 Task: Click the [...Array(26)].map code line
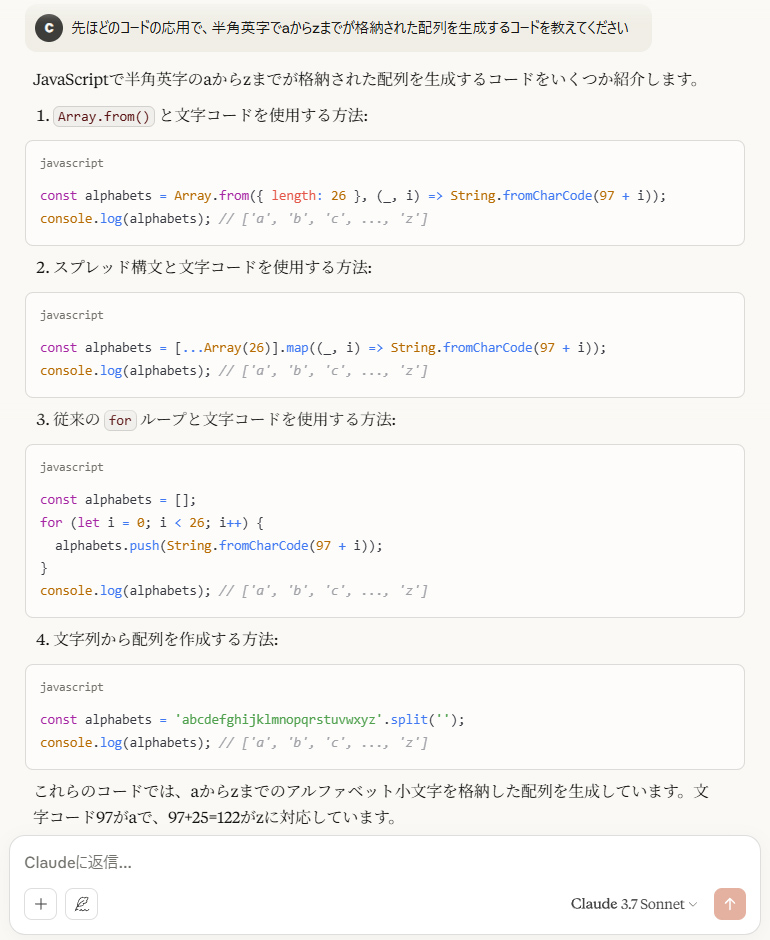[323, 347]
